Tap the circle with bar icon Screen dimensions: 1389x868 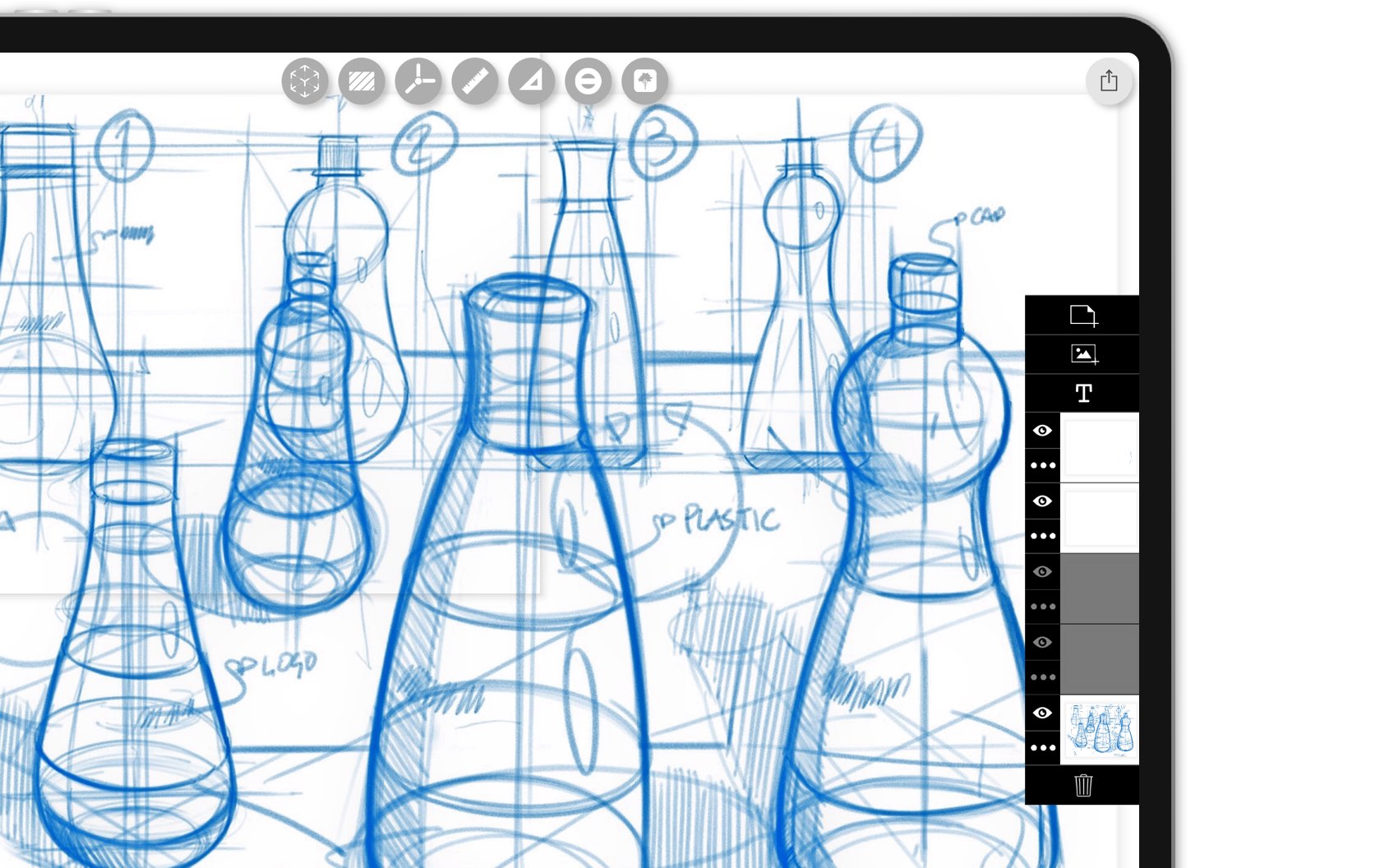(588, 81)
